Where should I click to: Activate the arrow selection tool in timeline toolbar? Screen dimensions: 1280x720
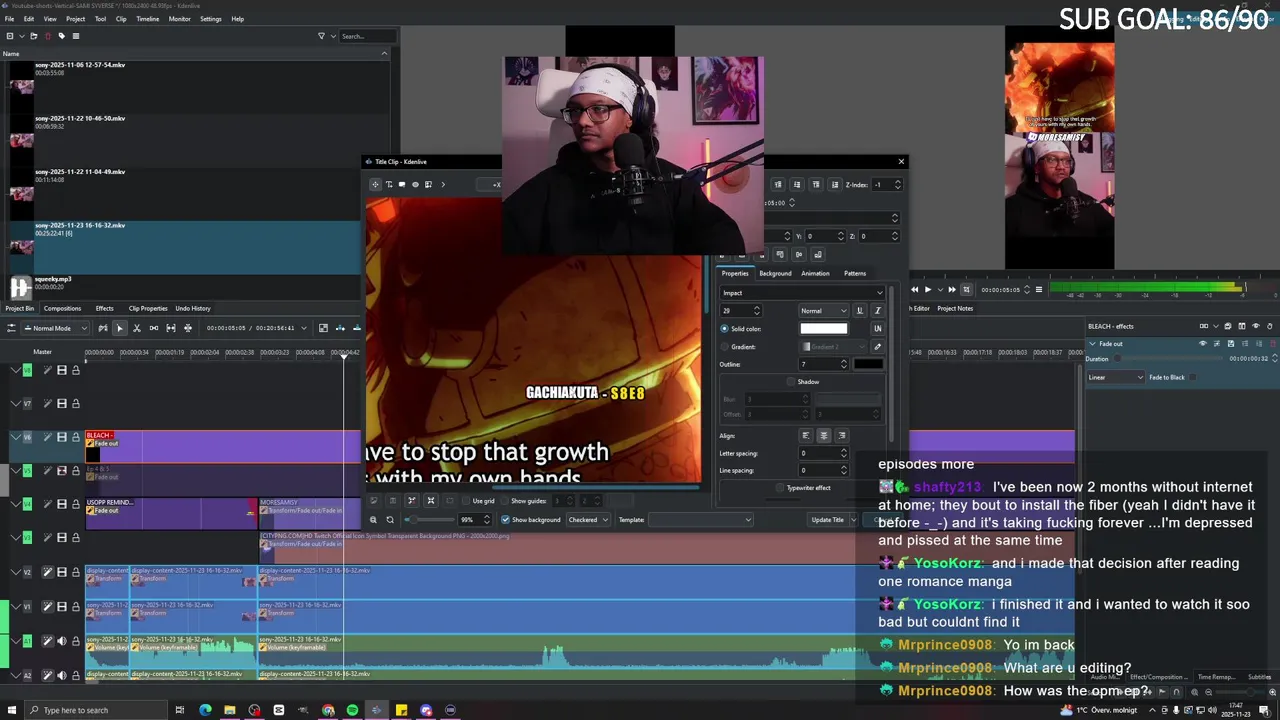click(119, 328)
